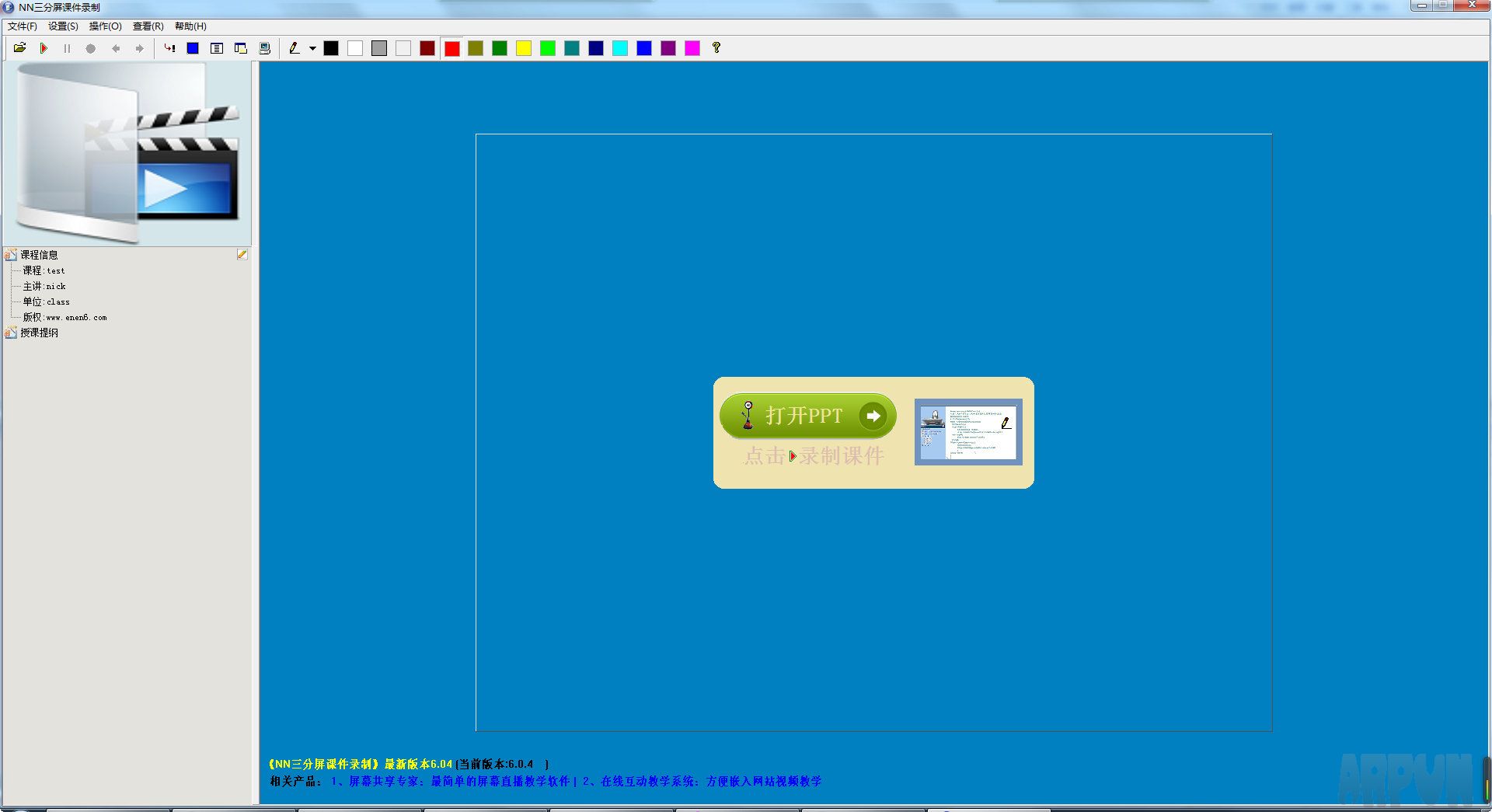Click the 点击录制课件 text
The image size is (1492, 812).
814,456
